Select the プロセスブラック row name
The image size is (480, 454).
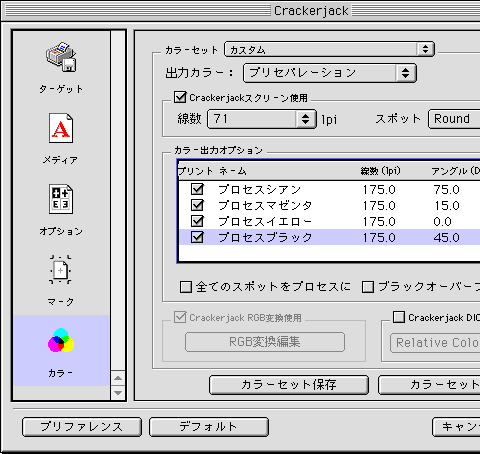pos(265,237)
